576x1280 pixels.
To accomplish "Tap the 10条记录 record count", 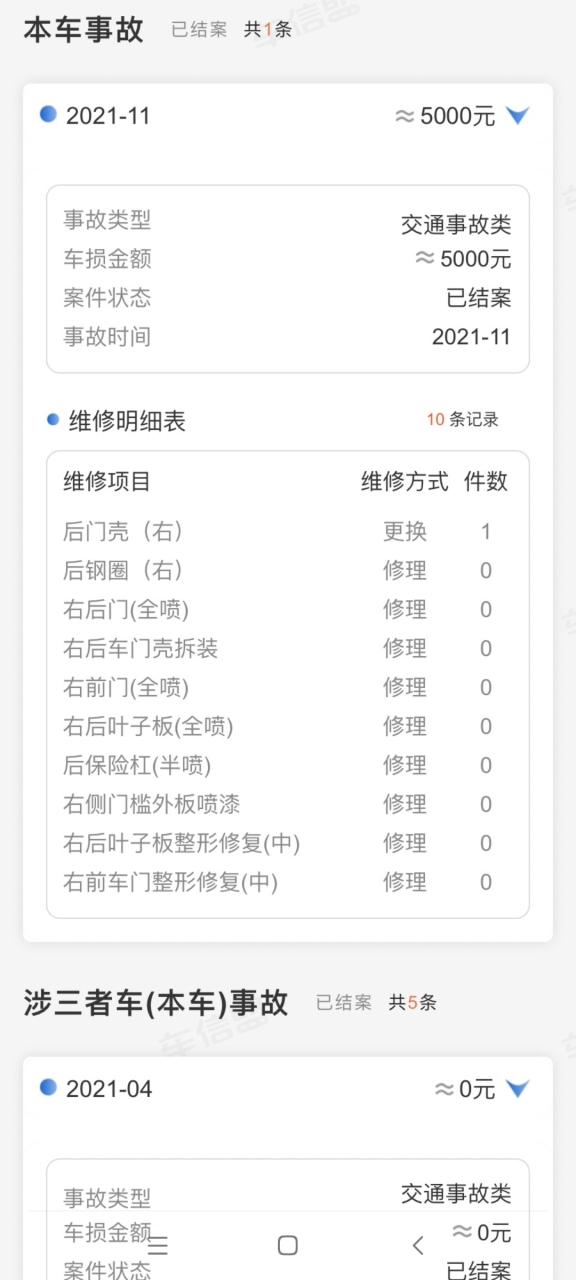I will [462, 420].
